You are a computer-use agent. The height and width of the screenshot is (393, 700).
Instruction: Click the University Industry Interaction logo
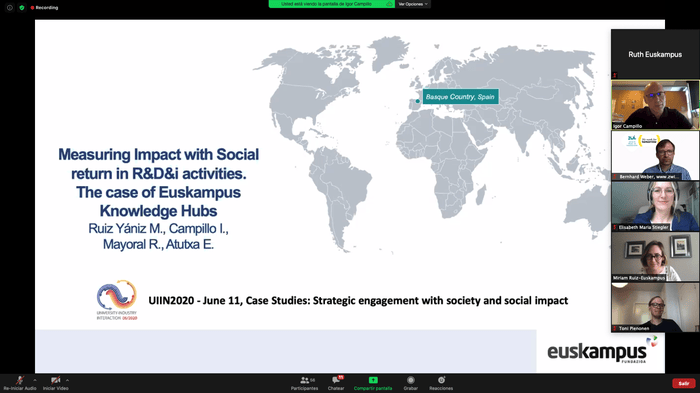click(x=117, y=300)
